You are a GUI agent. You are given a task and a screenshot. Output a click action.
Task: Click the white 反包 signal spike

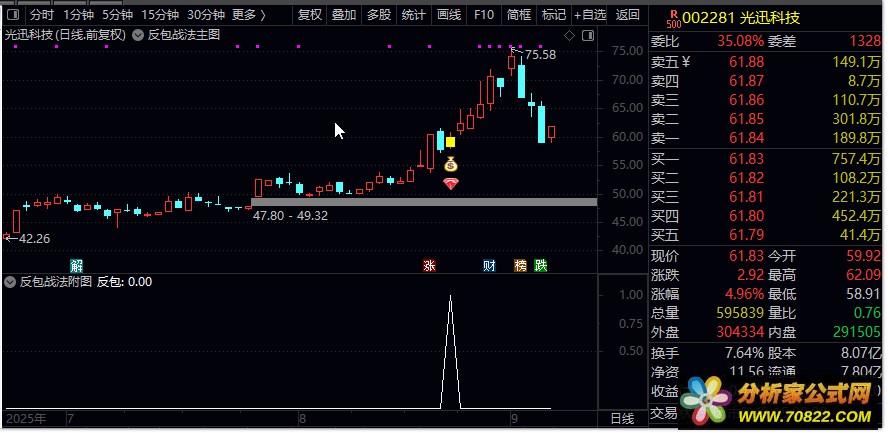point(450,351)
